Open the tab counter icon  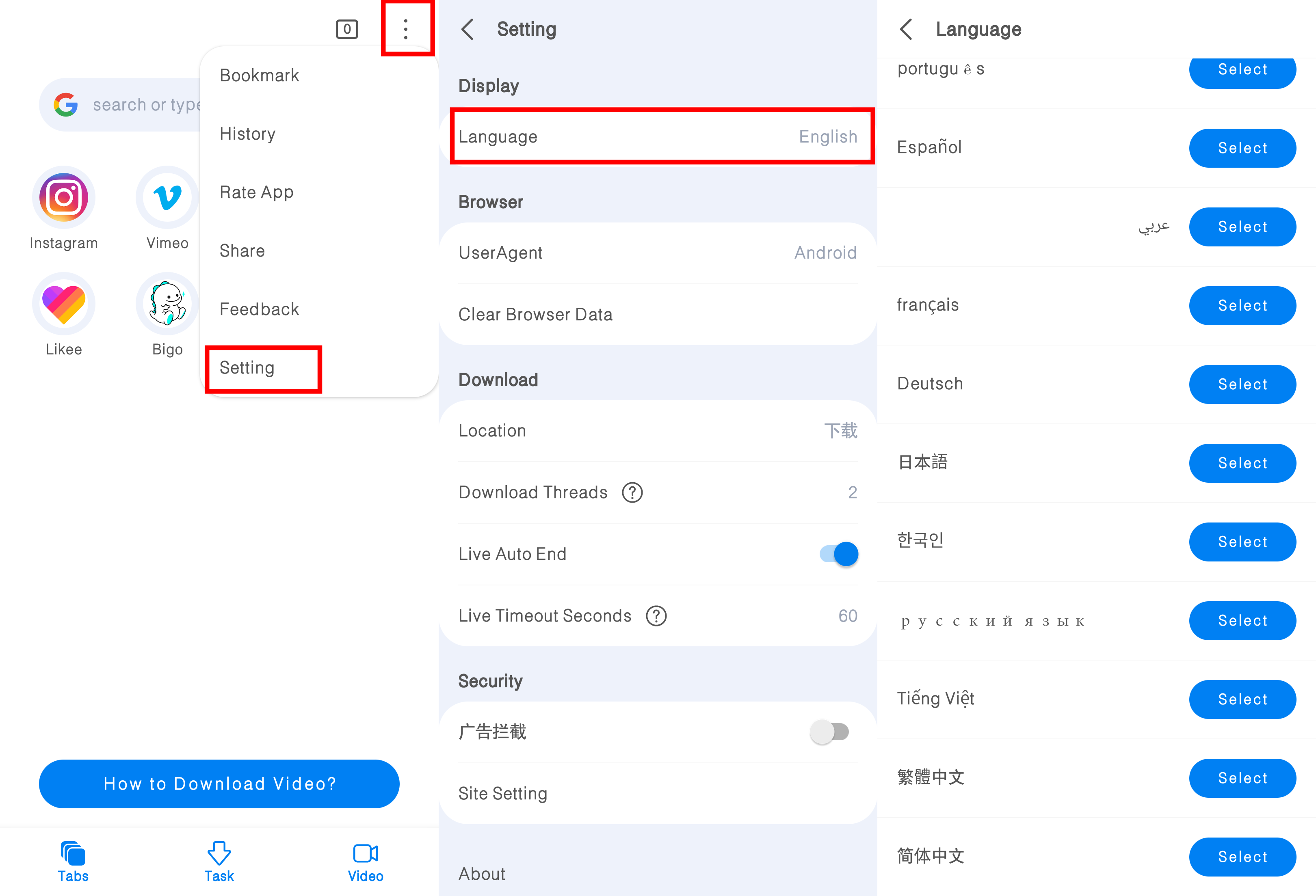click(346, 29)
